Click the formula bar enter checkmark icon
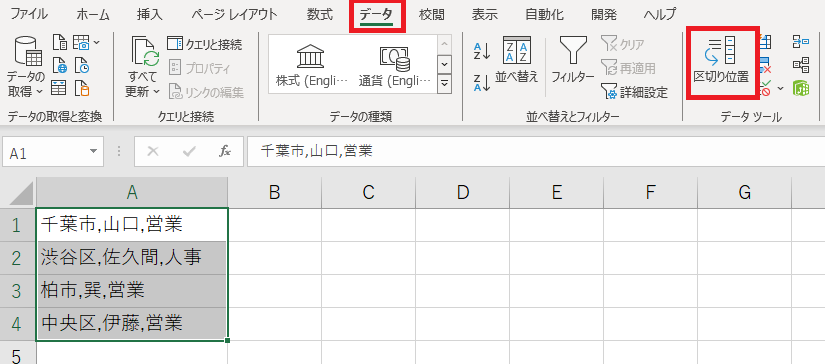This screenshot has height=364, width=825. tap(189, 152)
